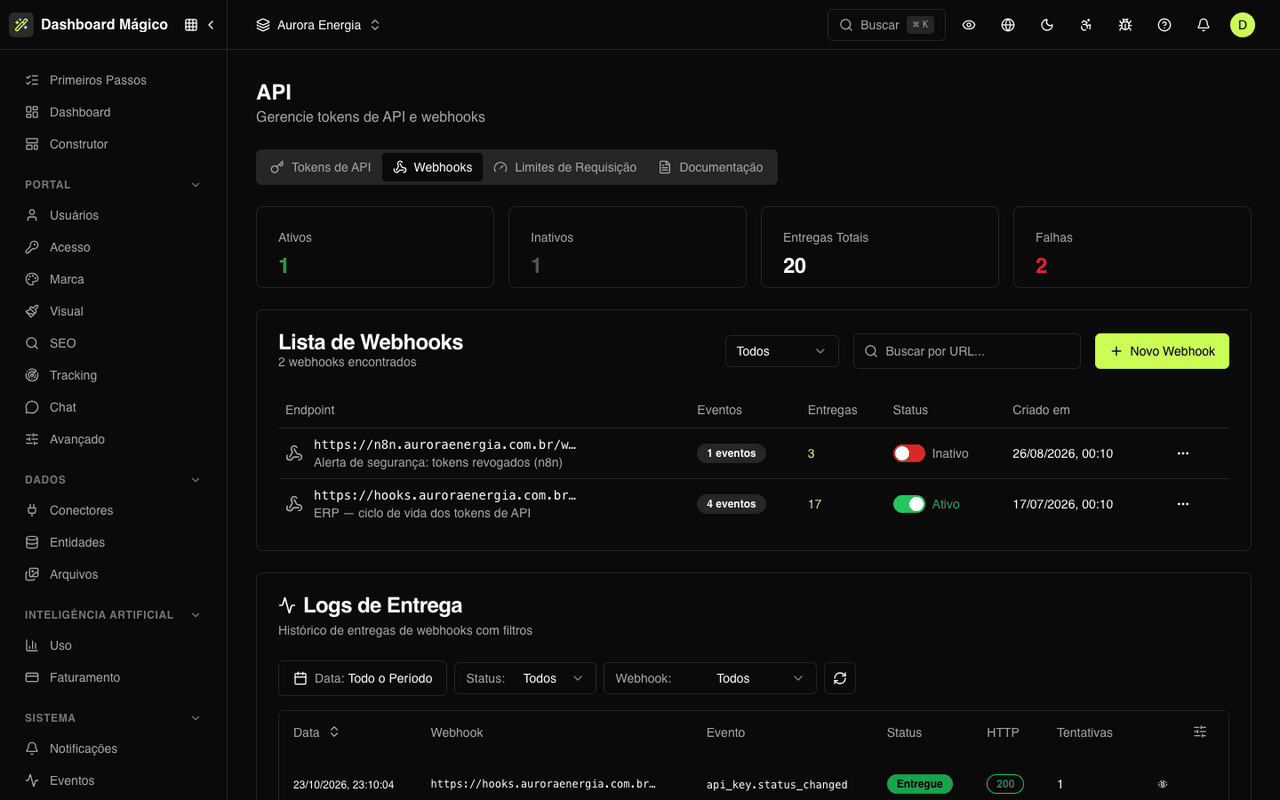Collapse the INTELIGÊNCIA ARTIFICIAL section
Image resolution: width=1280 pixels, height=800 pixels.
click(x=113, y=615)
